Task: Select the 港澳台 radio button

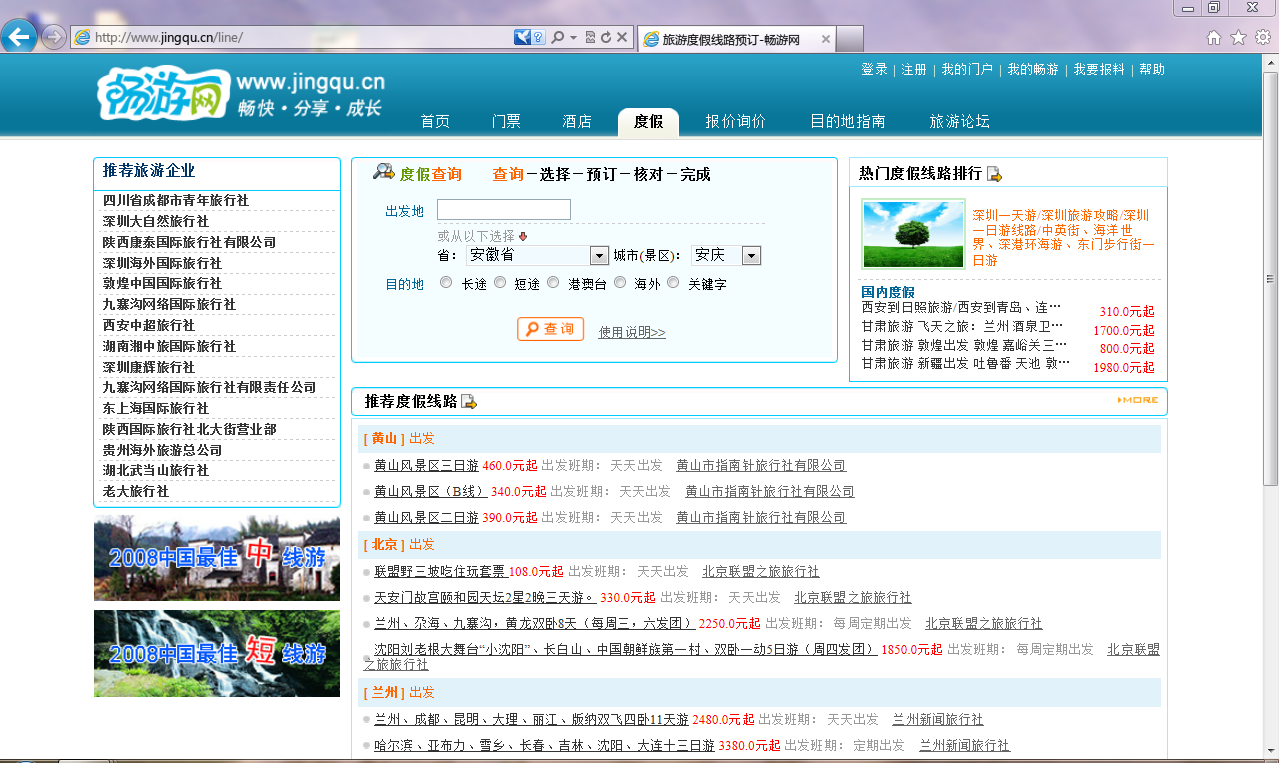Action: click(553, 283)
